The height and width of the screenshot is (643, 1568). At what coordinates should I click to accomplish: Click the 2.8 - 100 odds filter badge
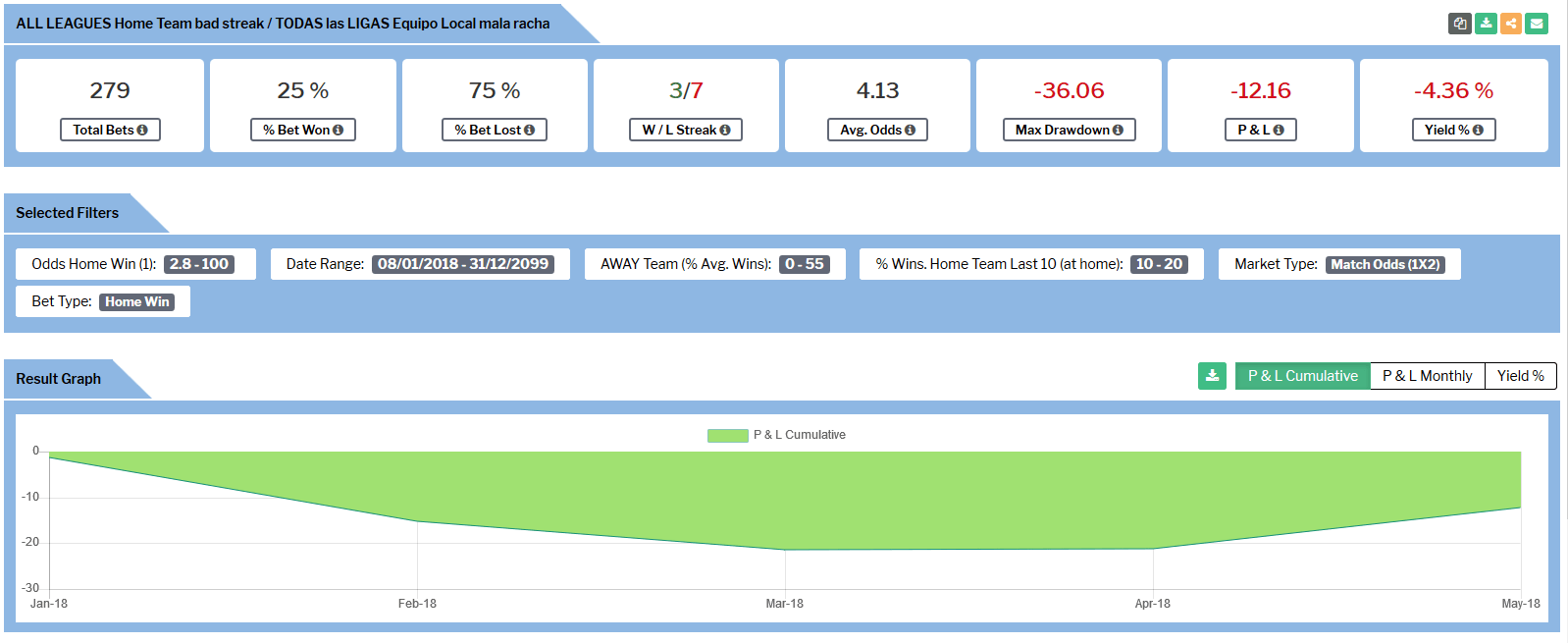tap(199, 264)
